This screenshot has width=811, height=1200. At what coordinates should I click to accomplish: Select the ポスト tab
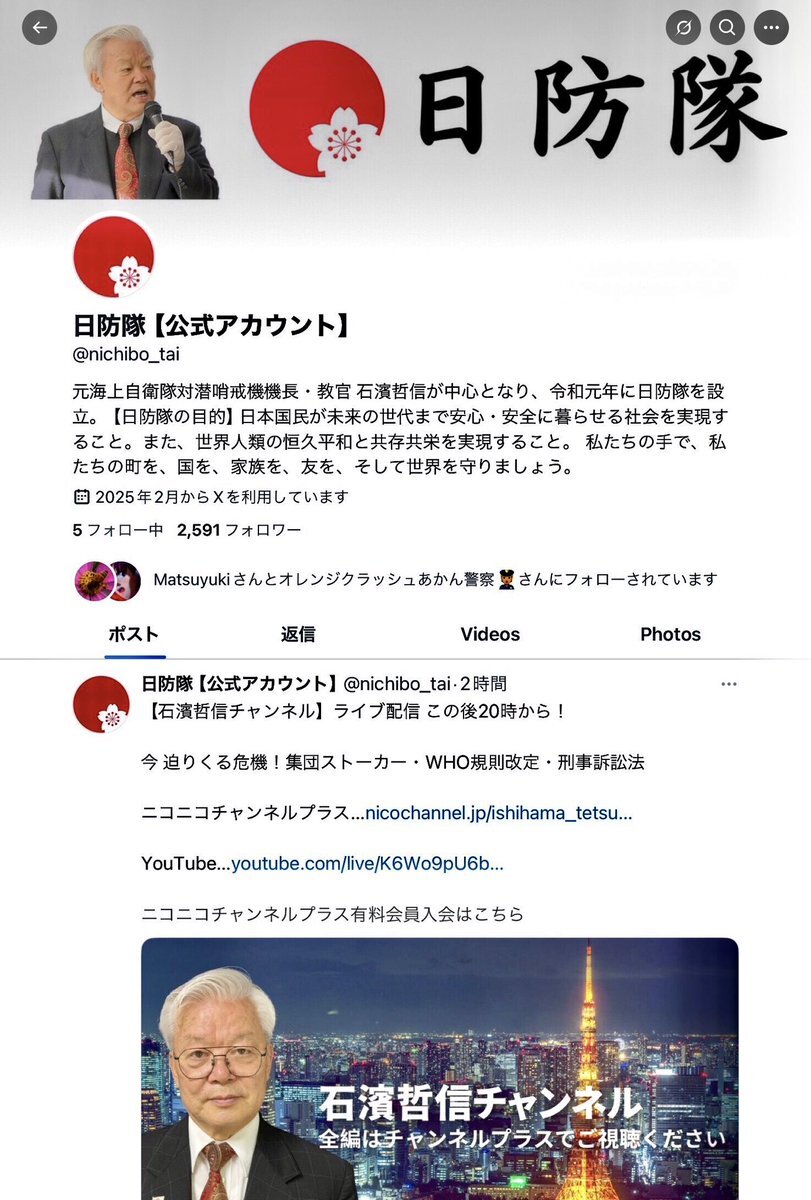click(133, 634)
